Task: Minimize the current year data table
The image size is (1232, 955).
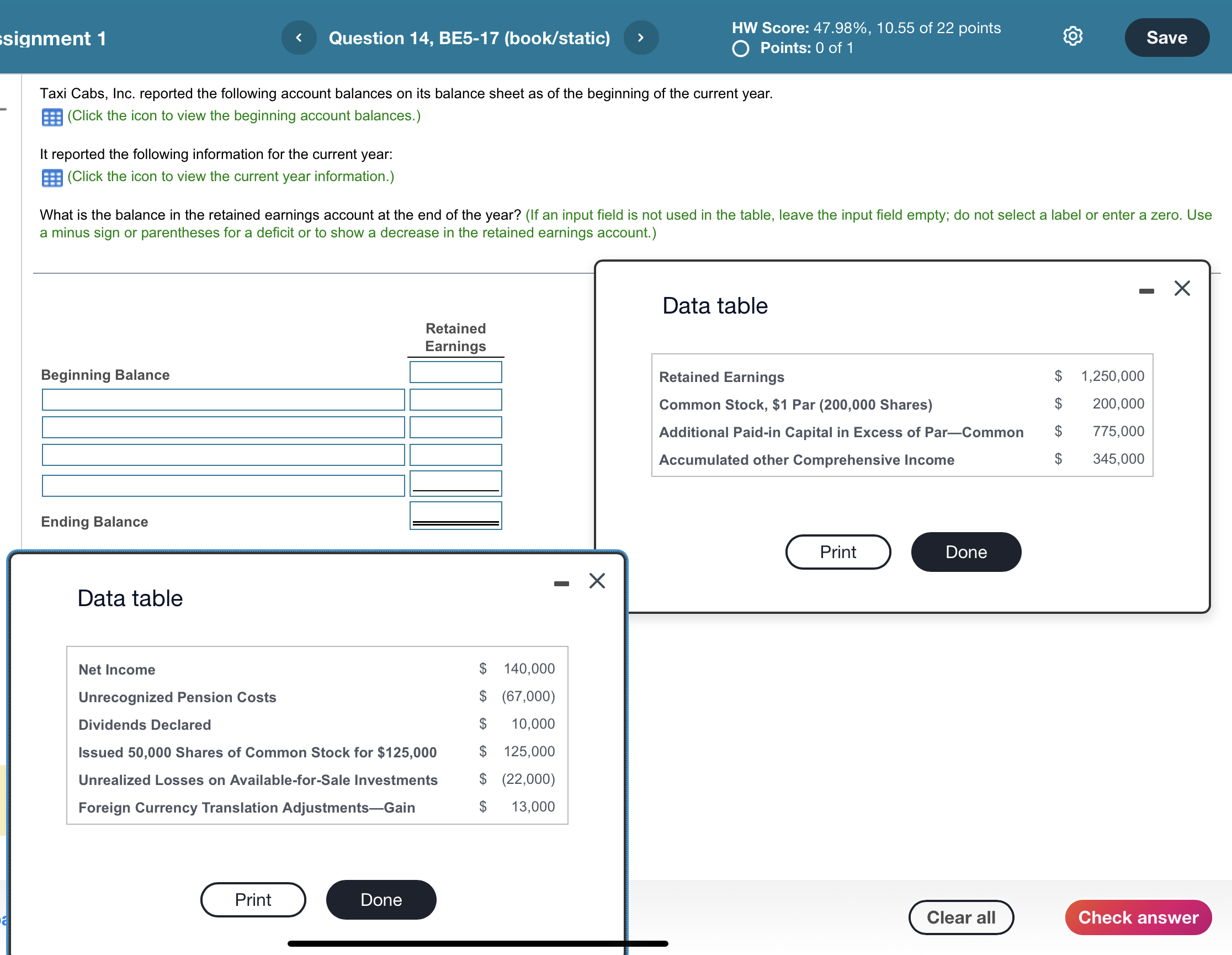Action: (x=561, y=583)
